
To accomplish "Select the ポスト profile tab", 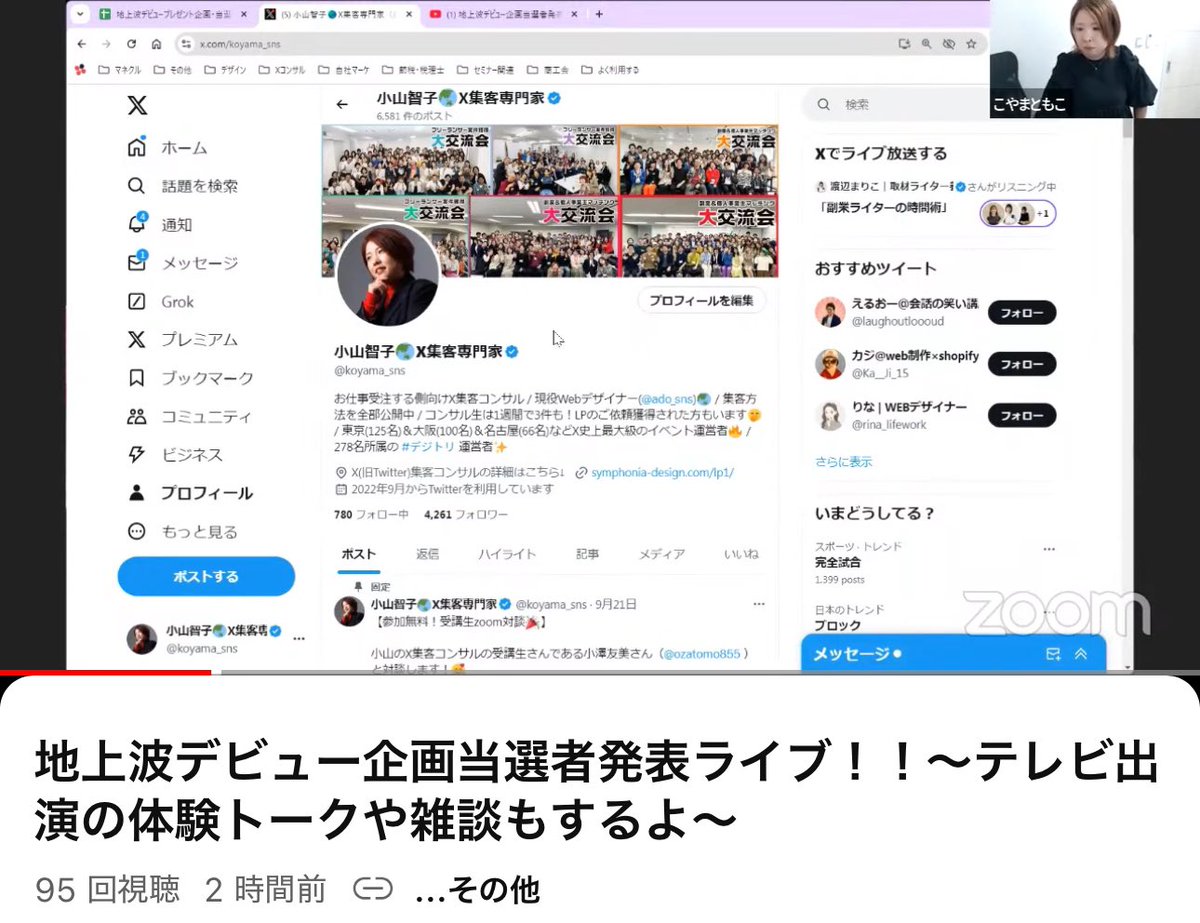I will (x=359, y=554).
